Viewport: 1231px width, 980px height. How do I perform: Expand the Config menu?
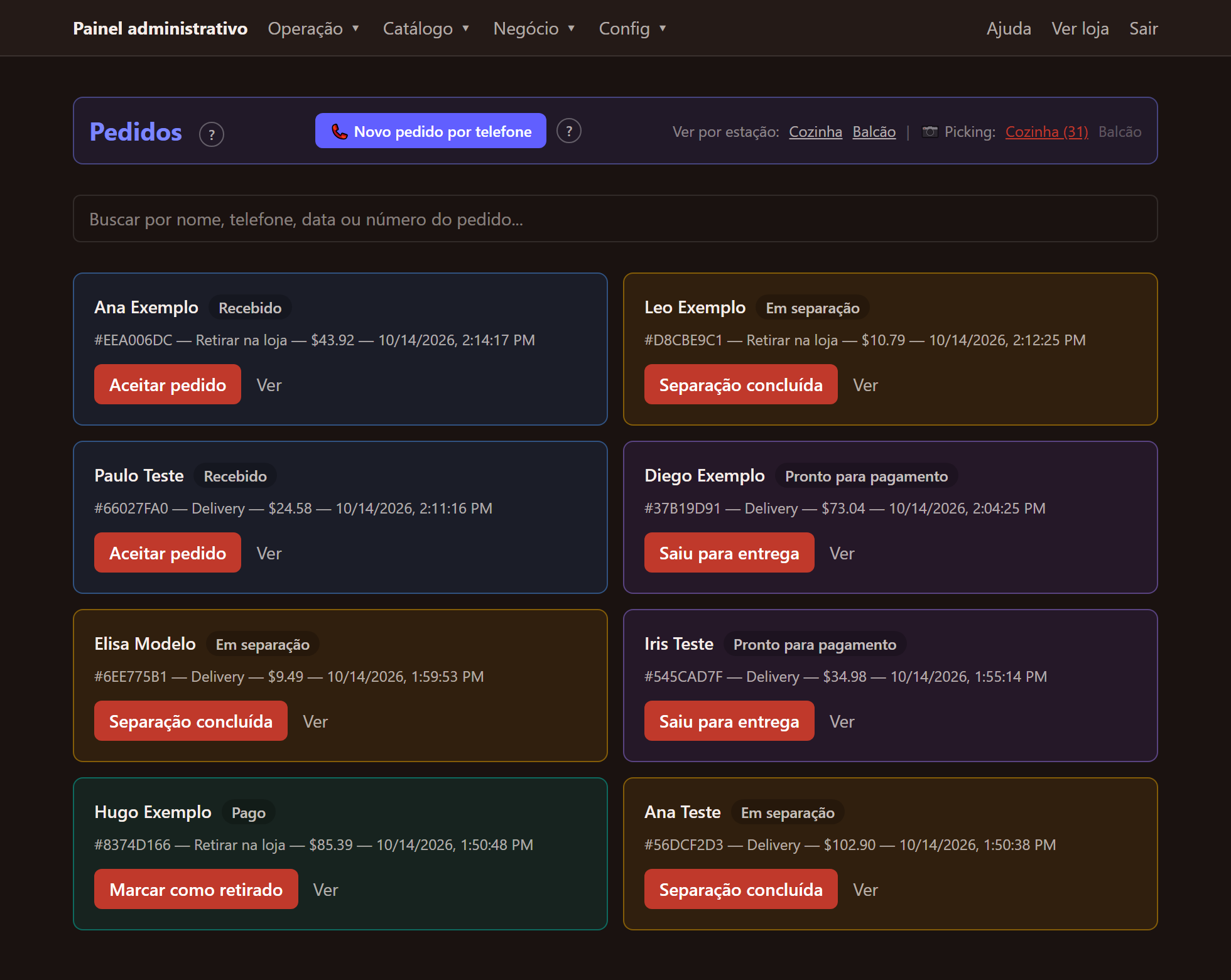point(632,28)
